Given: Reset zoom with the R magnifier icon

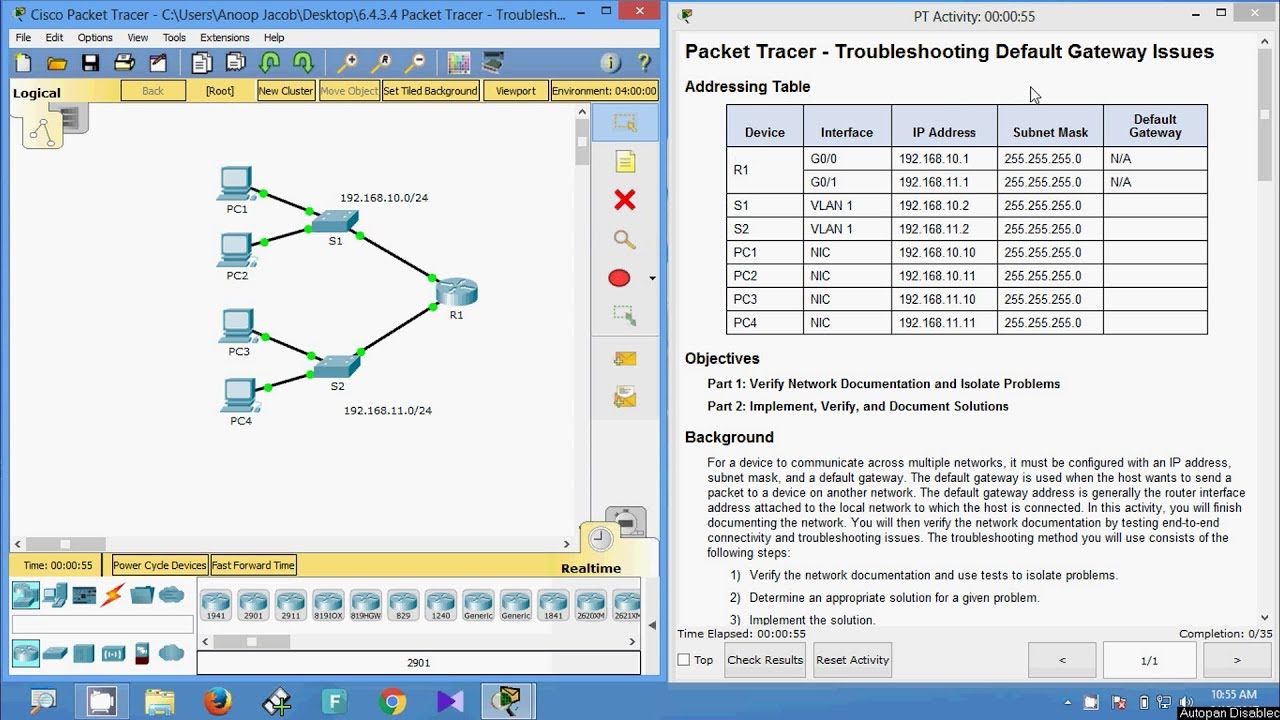Looking at the screenshot, I should click(381, 63).
